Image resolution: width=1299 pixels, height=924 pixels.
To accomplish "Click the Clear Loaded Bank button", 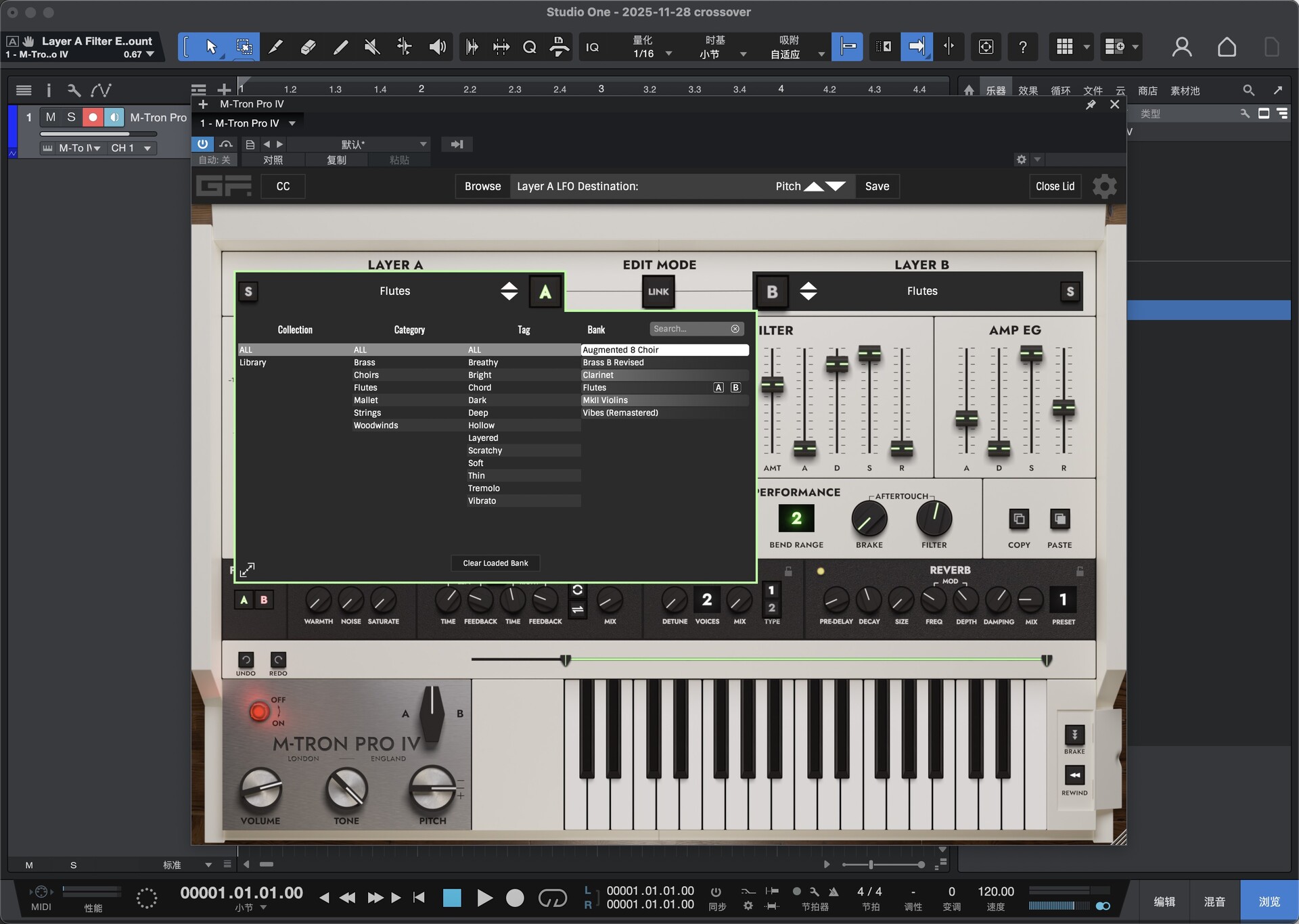I will click(495, 563).
